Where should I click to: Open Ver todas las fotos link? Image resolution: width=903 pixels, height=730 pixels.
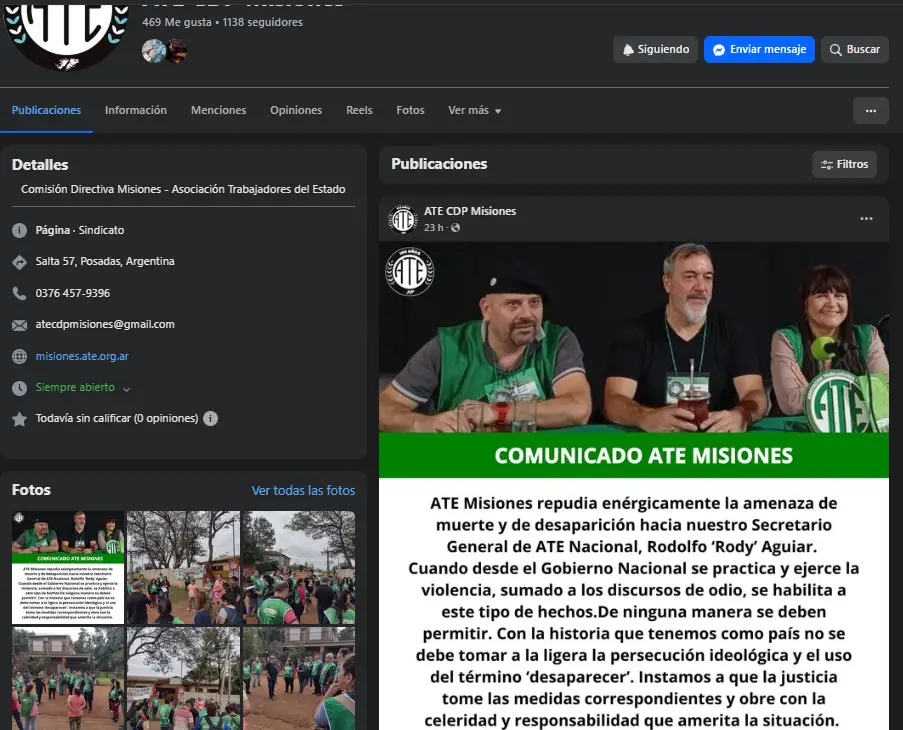(x=303, y=491)
